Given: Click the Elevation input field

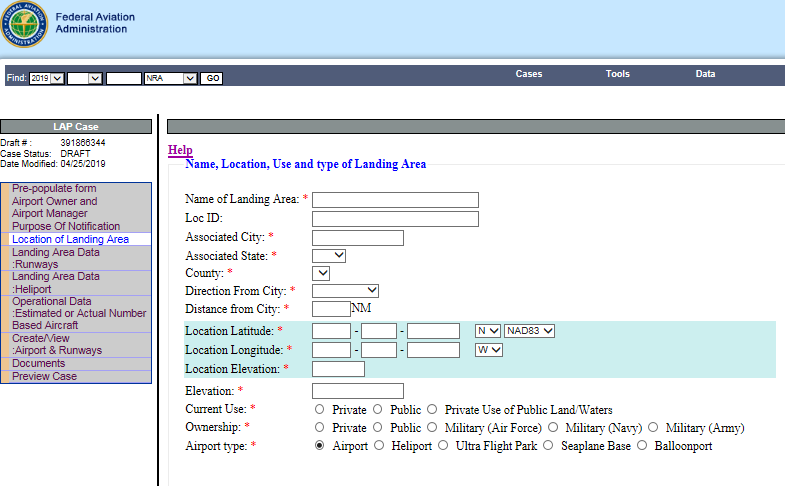Looking at the screenshot, I should (357, 391).
